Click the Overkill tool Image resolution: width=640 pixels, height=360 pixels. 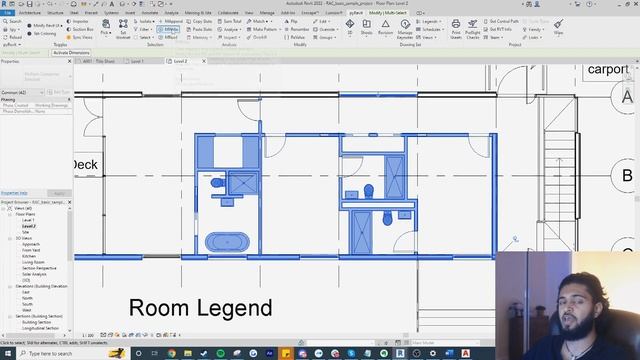click(x=256, y=37)
